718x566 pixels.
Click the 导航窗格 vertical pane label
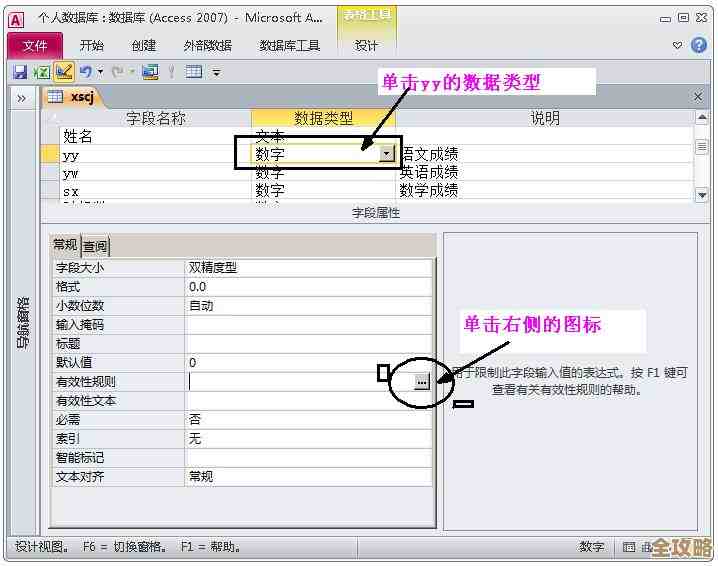point(22,323)
